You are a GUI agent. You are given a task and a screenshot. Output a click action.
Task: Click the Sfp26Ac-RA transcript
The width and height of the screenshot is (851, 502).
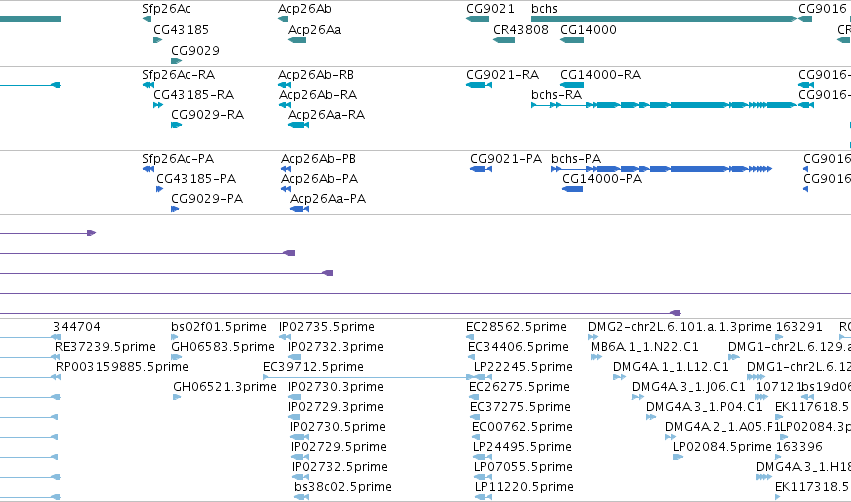148,85
